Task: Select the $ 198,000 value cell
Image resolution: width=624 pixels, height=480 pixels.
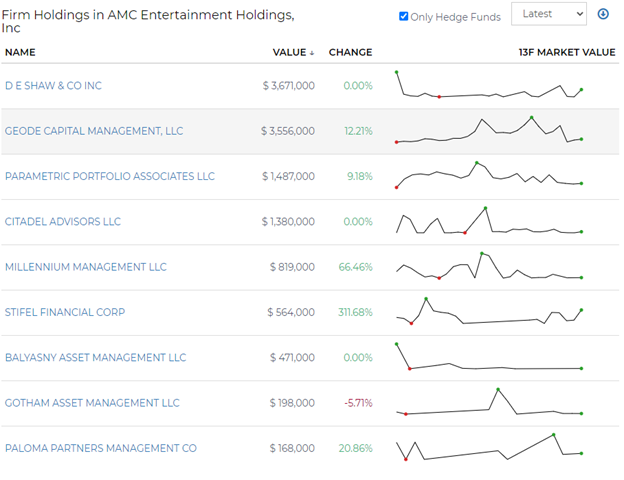Action: (x=292, y=403)
